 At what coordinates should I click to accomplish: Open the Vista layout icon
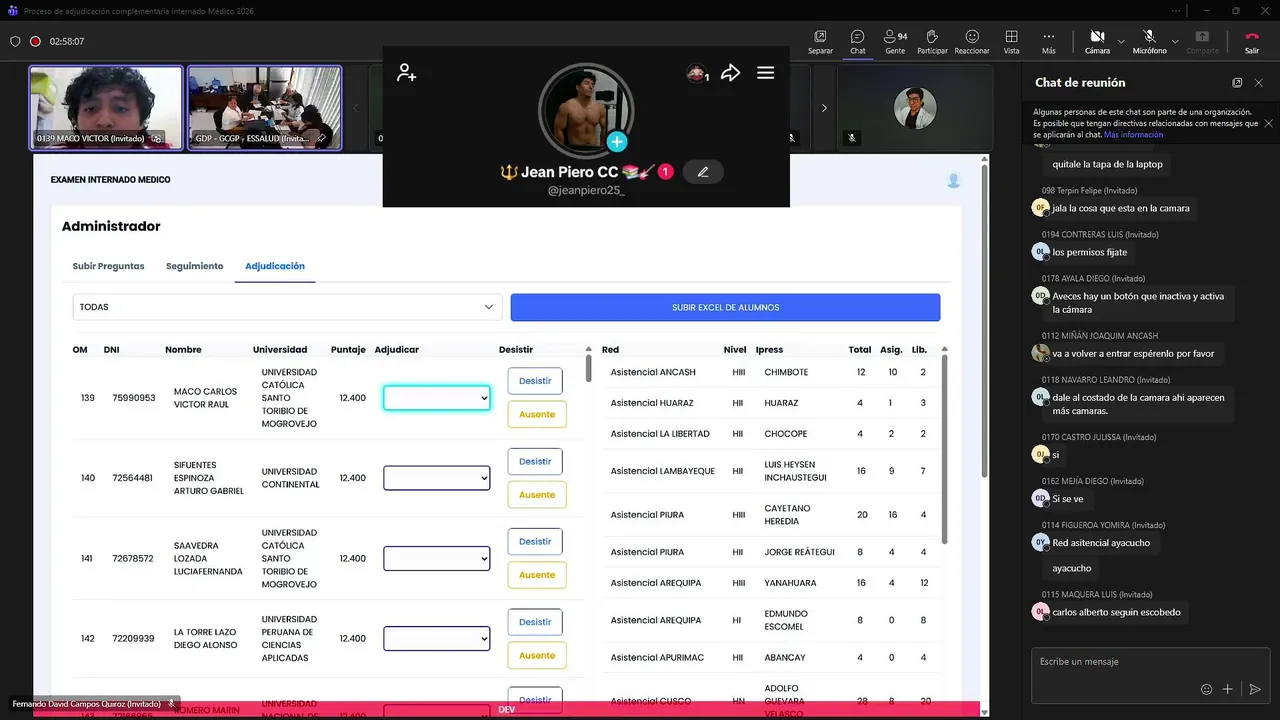1012,36
